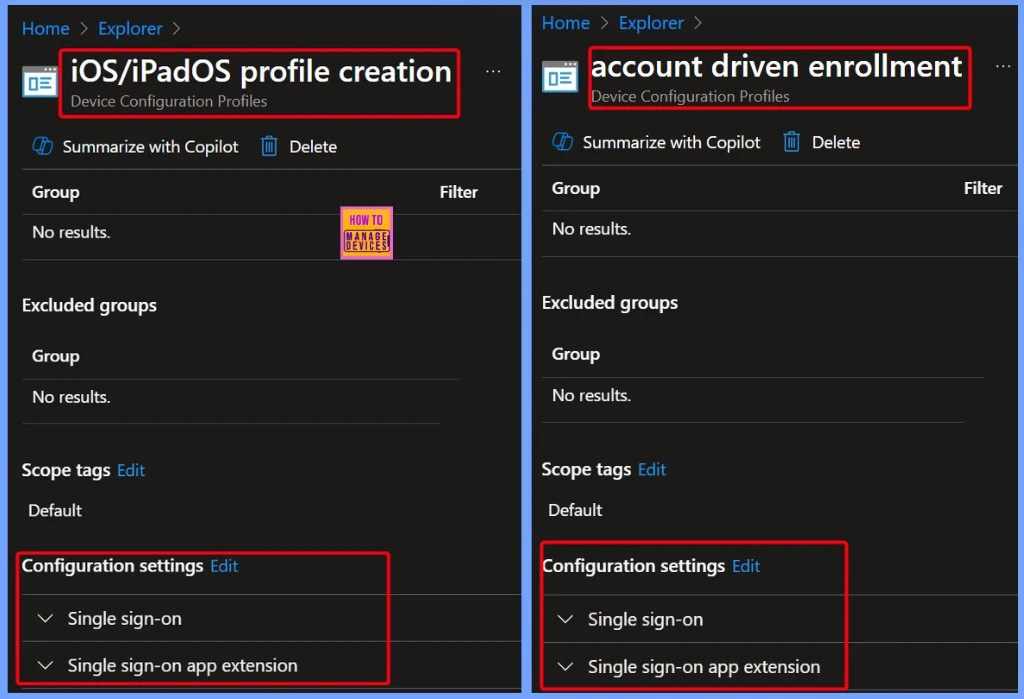Image resolution: width=1024 pixels, height=699 pixels.
Task: Click Excluded groups heading in iOS/iPadOS profile pane
Action: coord(89,306)
